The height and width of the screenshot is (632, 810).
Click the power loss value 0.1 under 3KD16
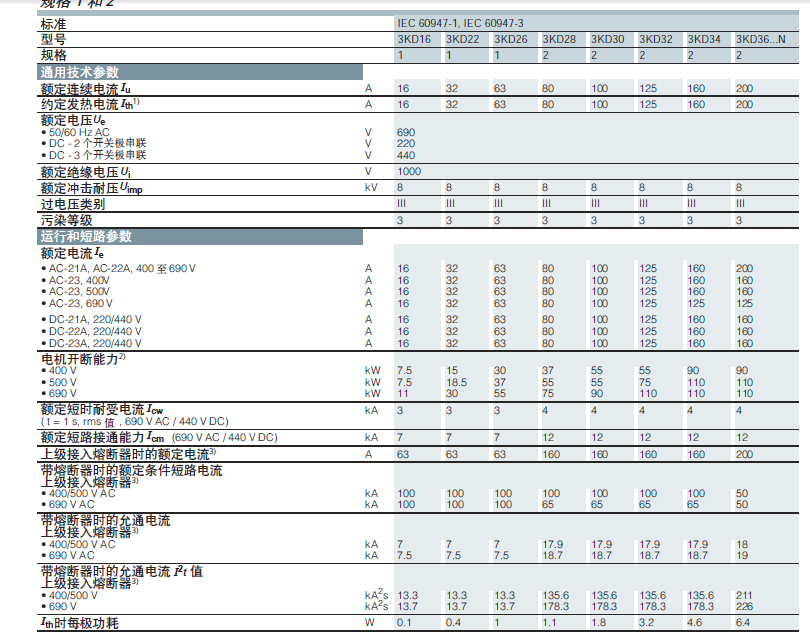pos(404,623)
